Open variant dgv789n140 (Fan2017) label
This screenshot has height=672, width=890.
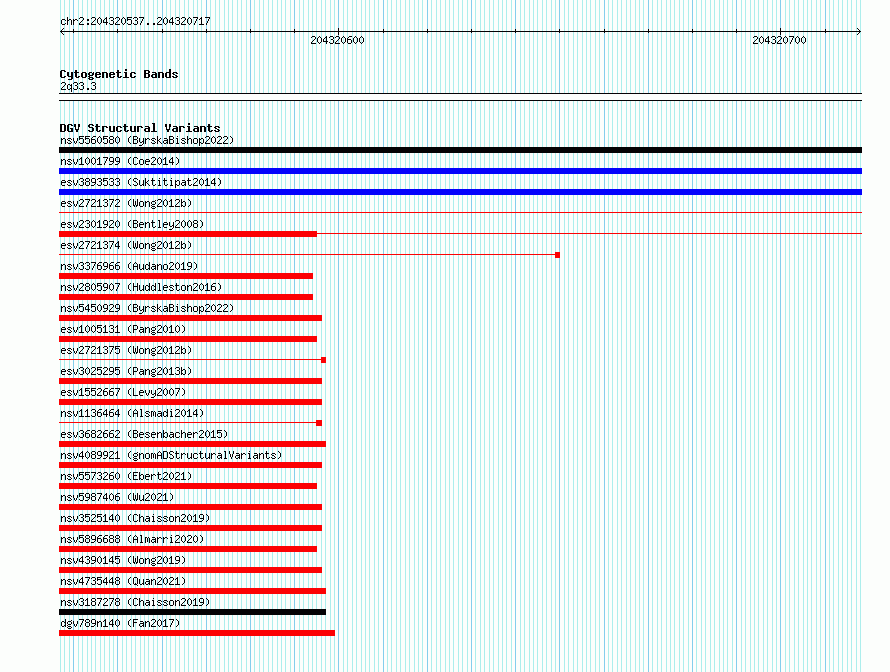point(120,623)
